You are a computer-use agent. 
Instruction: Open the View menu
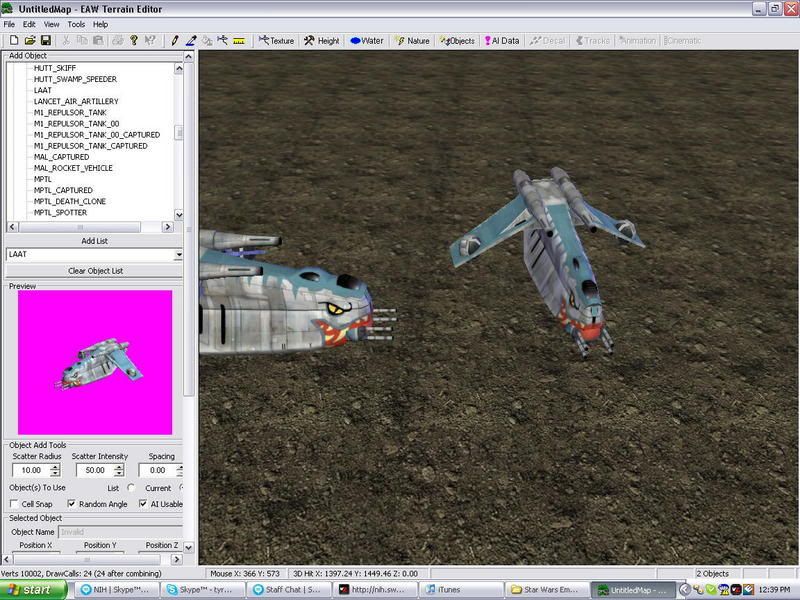pos(51,24)
